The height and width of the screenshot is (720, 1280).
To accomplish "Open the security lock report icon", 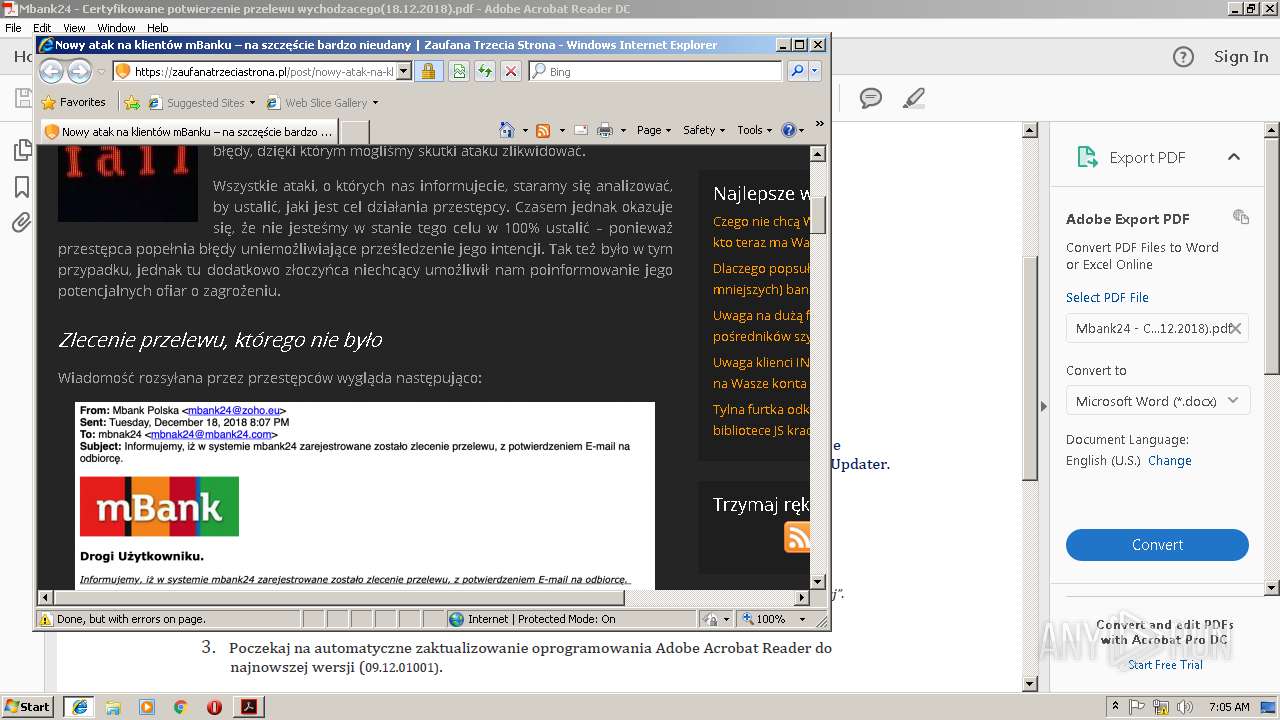I will tap(428, 71).
